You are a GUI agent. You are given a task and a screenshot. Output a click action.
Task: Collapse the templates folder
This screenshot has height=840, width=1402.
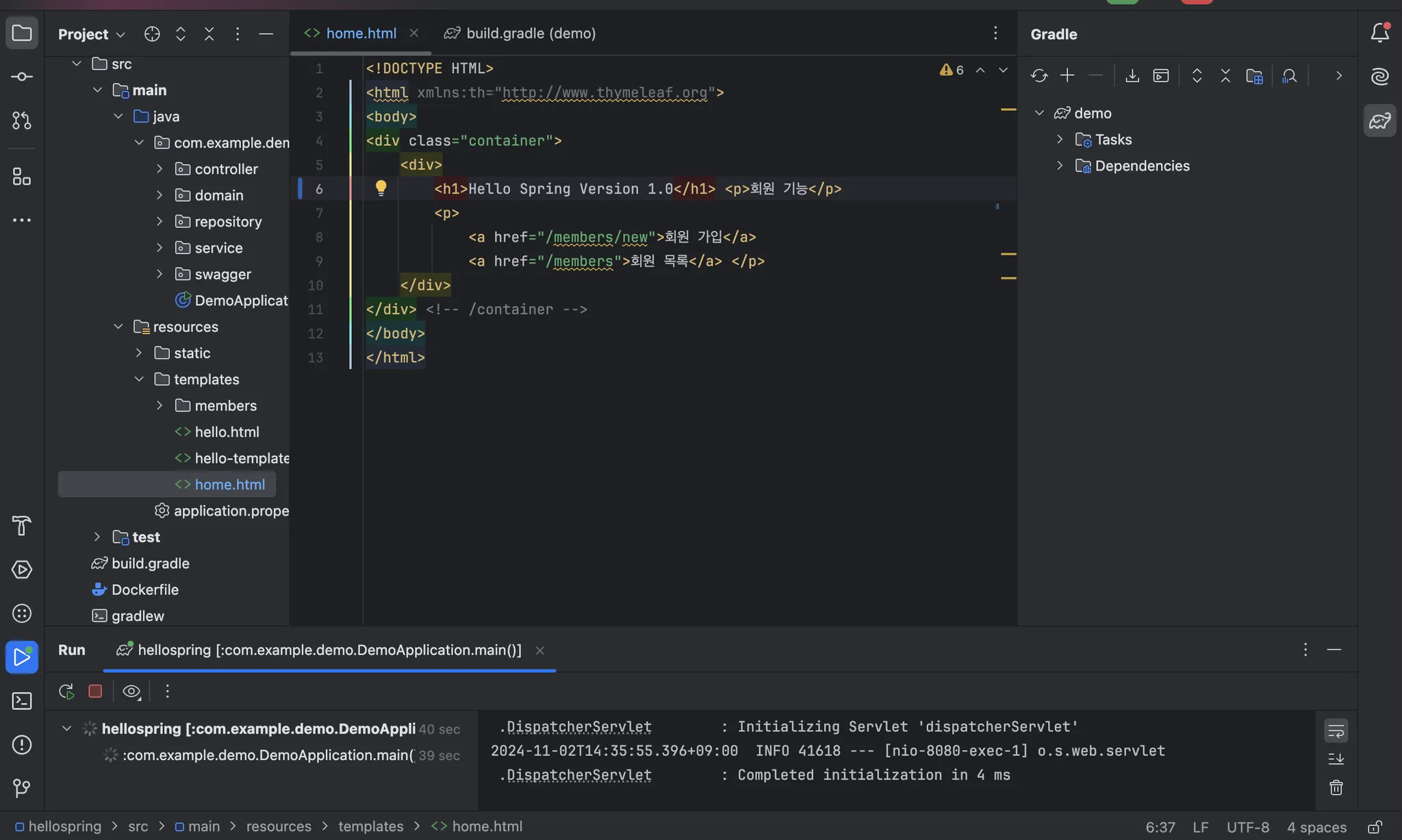139,379
